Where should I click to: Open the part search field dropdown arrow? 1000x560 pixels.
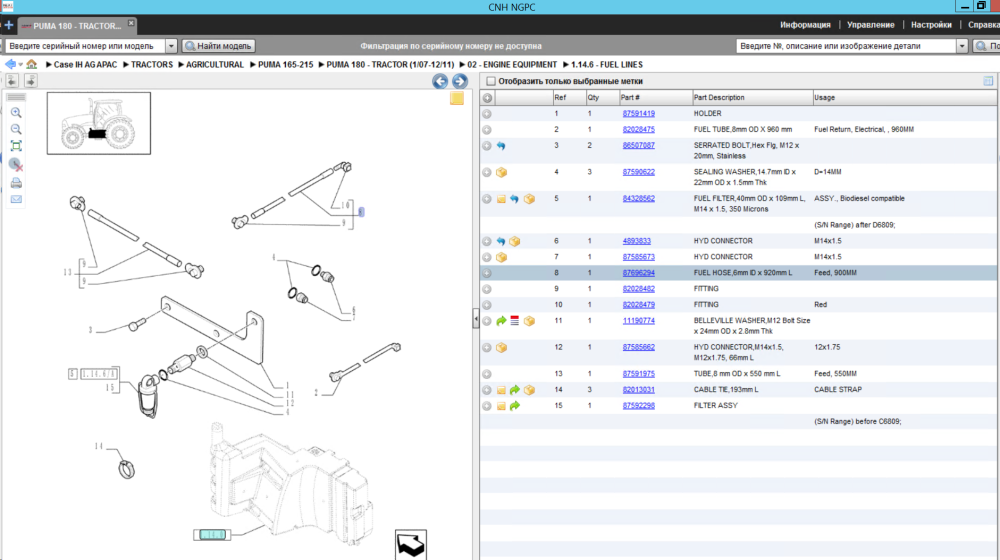click(x=962, y=46)
